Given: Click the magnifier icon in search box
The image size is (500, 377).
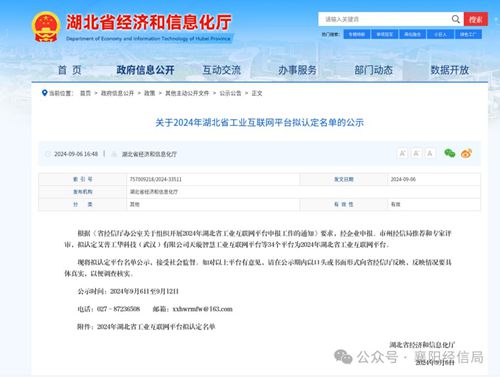Looking at the screenshot, I should coord(455,19).
